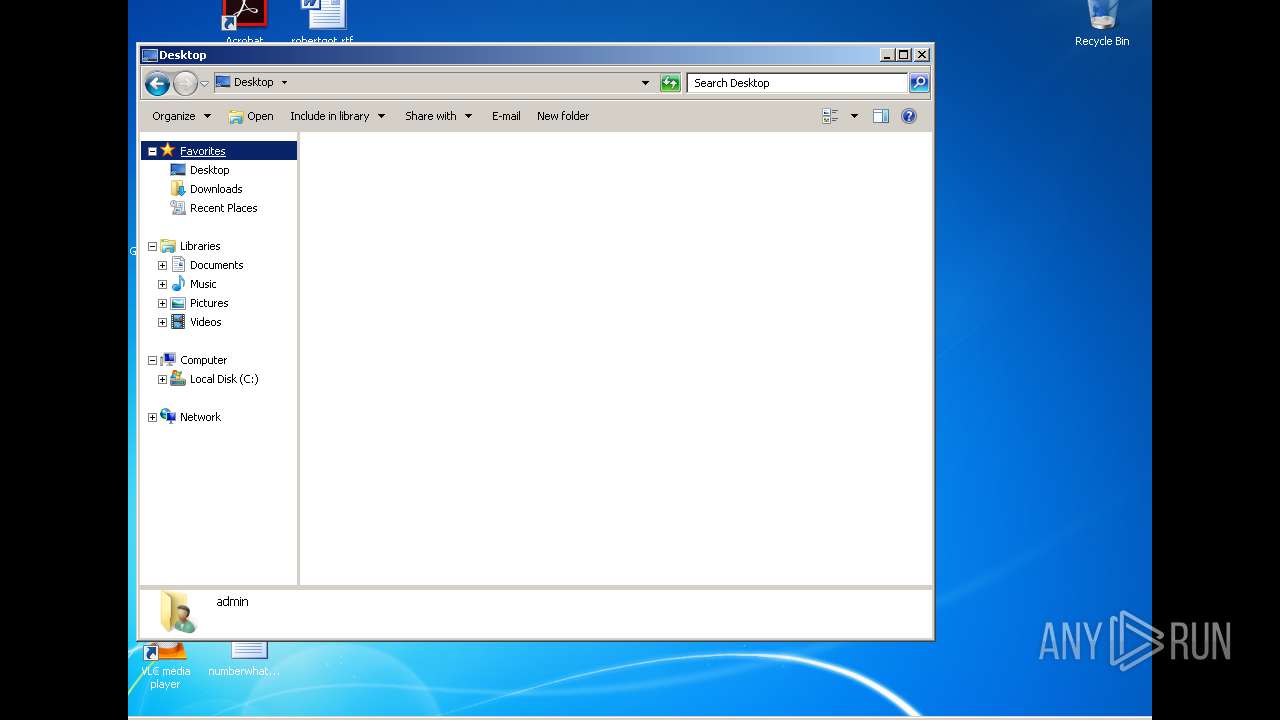Open the Videos library
Viewport: 1280px width, 720px height.
point(206,322)
